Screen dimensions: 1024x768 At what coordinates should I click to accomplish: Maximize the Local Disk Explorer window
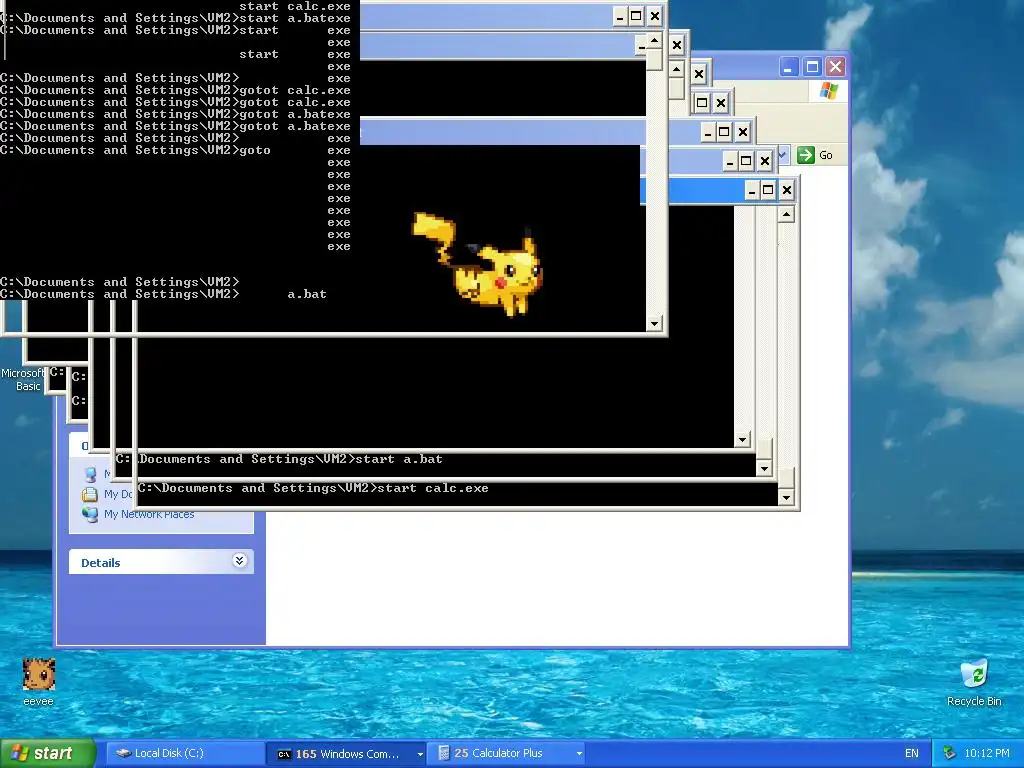tap(812, 67)
